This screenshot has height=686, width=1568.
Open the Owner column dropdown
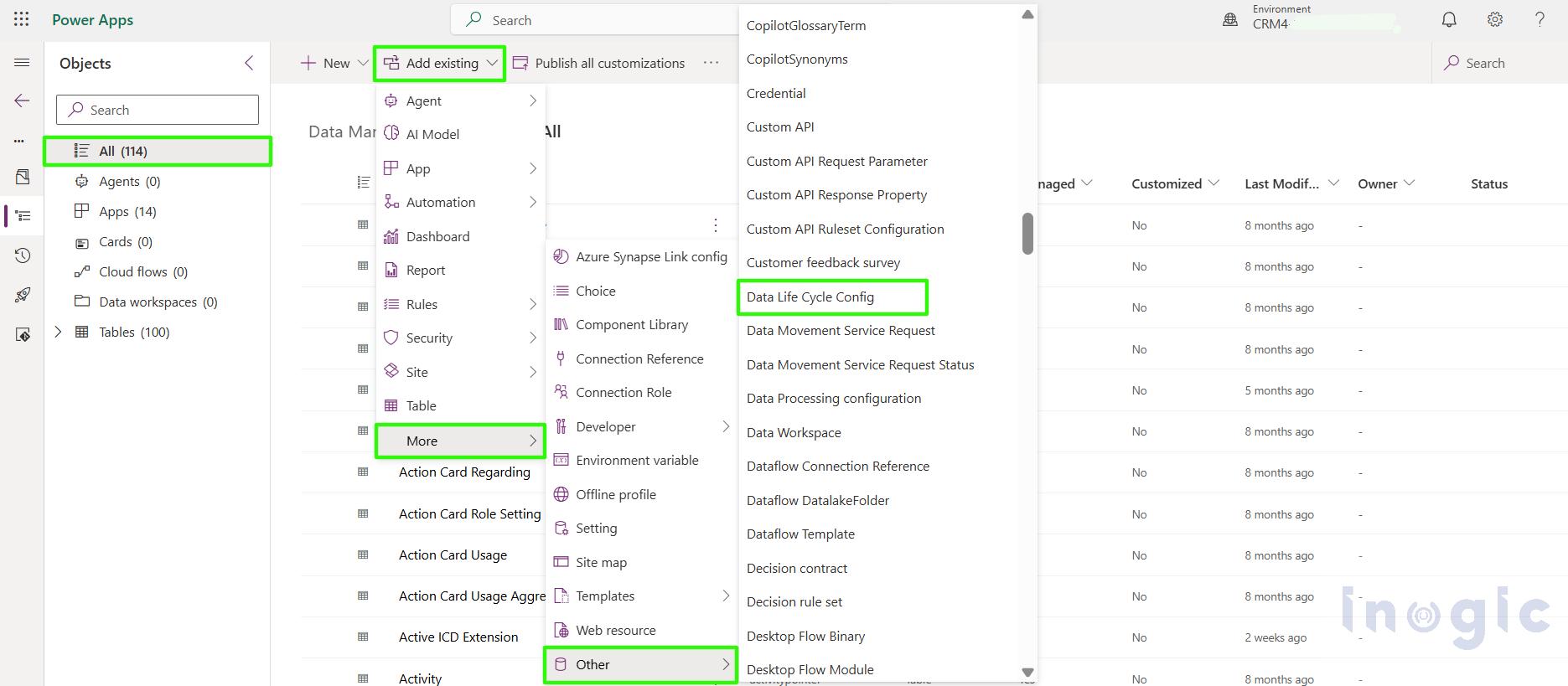pyautogui.click(x=1410, y=183)
